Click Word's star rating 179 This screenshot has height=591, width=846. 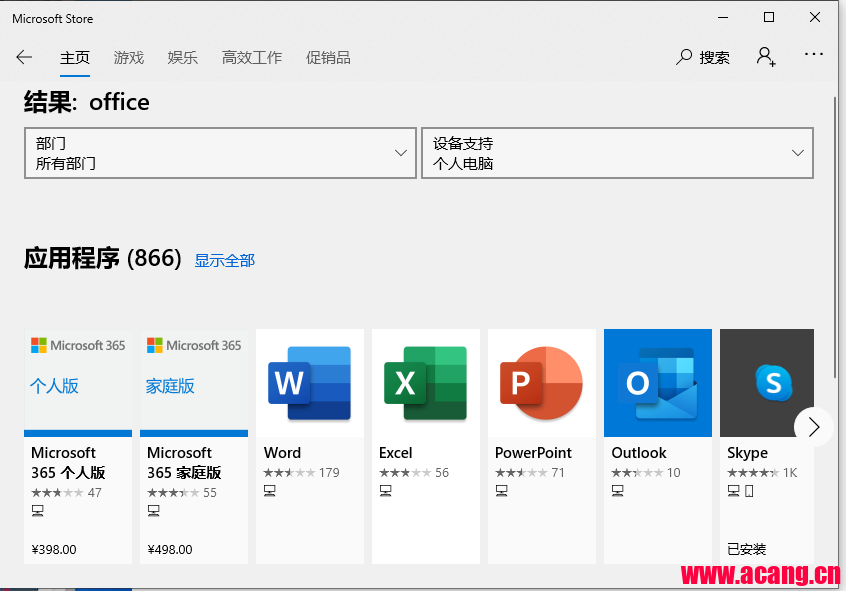(302, 473)
